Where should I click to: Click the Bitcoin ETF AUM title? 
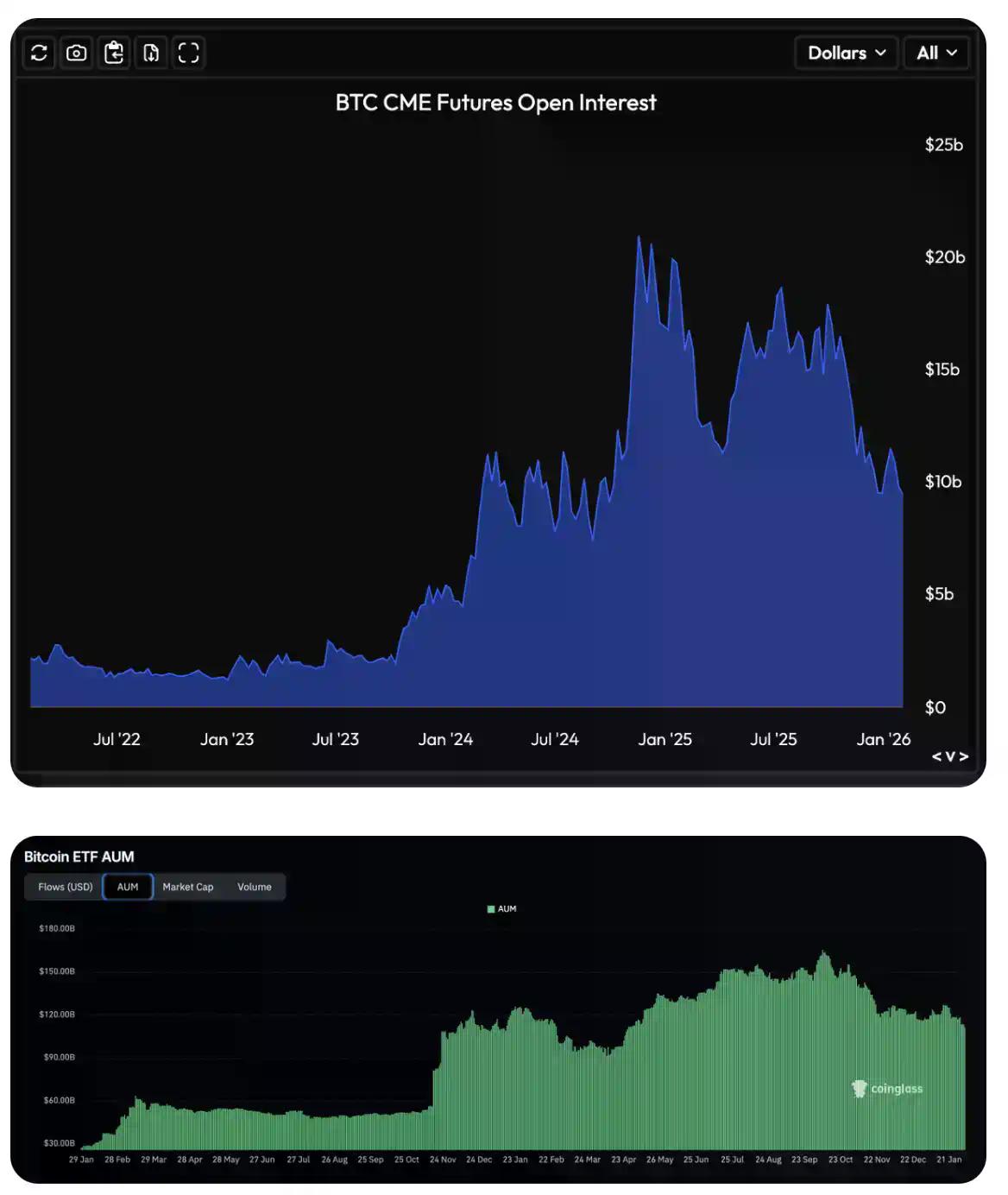(x=79, y=857)
